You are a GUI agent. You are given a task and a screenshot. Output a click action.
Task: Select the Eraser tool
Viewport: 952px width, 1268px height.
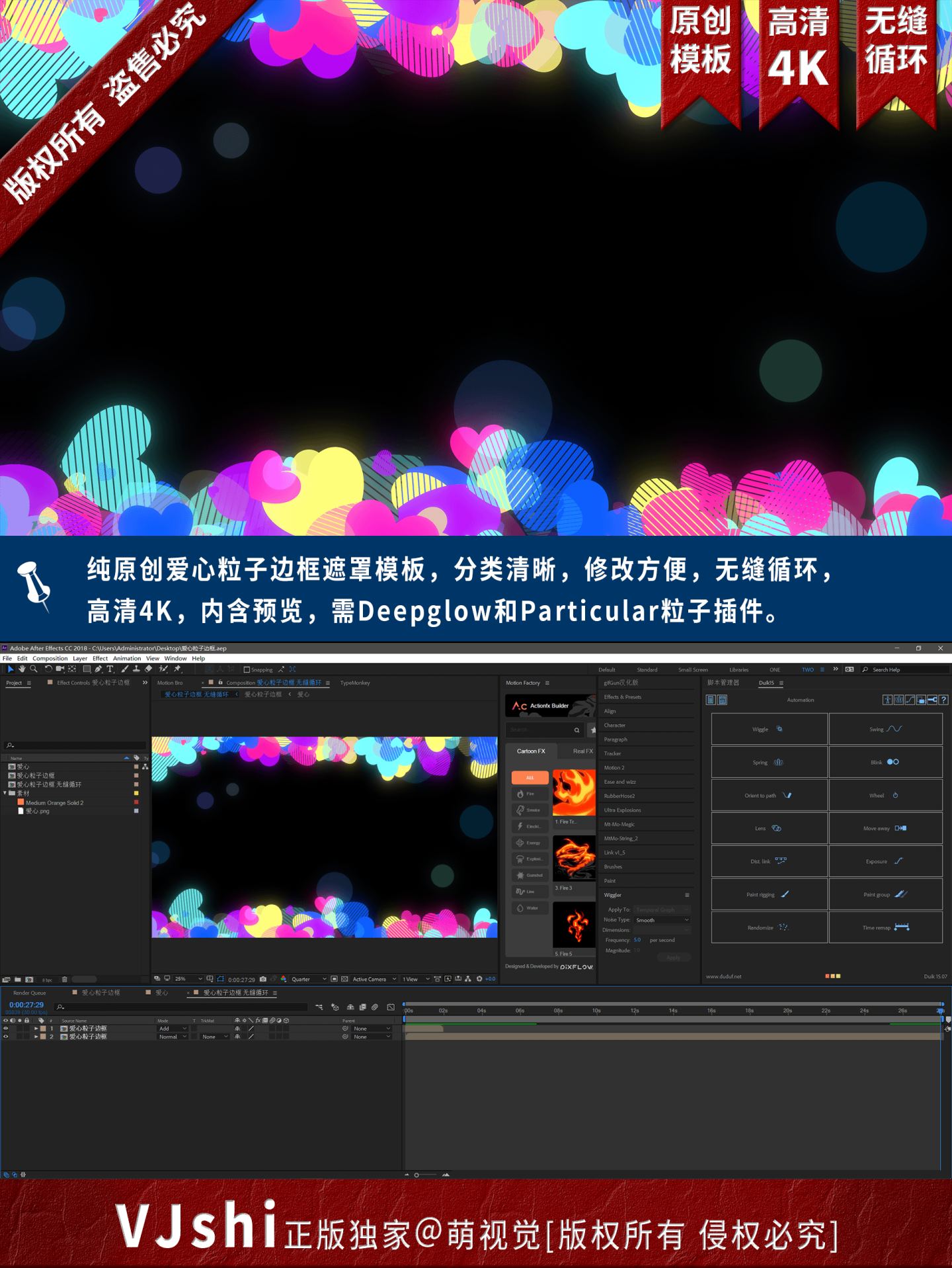[149, 669]
